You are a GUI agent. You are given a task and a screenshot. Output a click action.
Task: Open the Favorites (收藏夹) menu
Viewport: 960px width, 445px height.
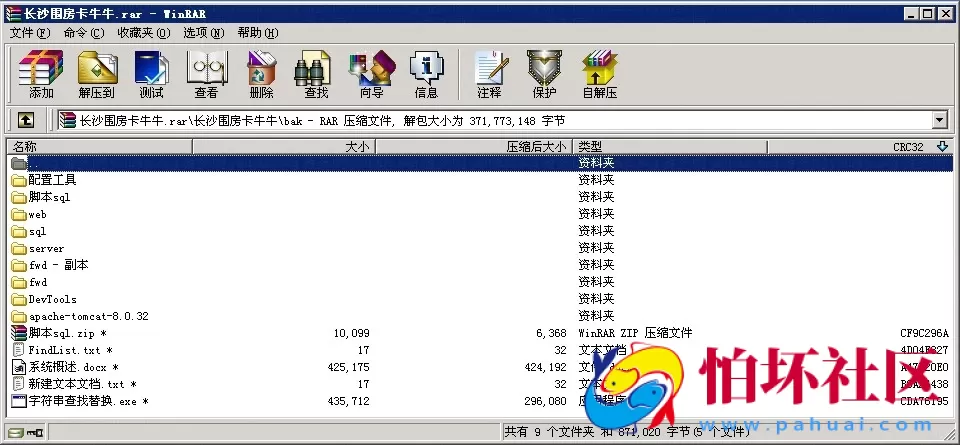click(x=143, y=33)
